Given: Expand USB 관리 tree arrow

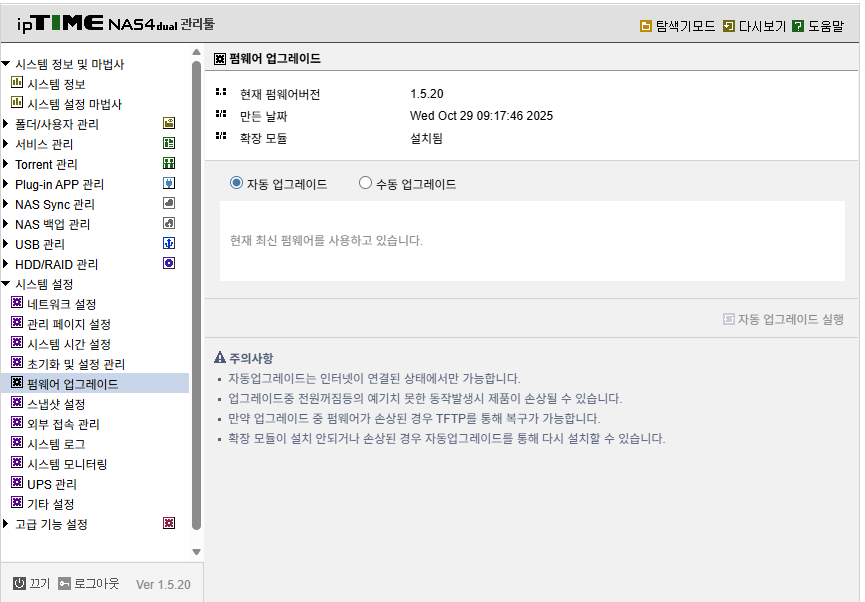Looking at the screenshot, I should coord(6,244).
